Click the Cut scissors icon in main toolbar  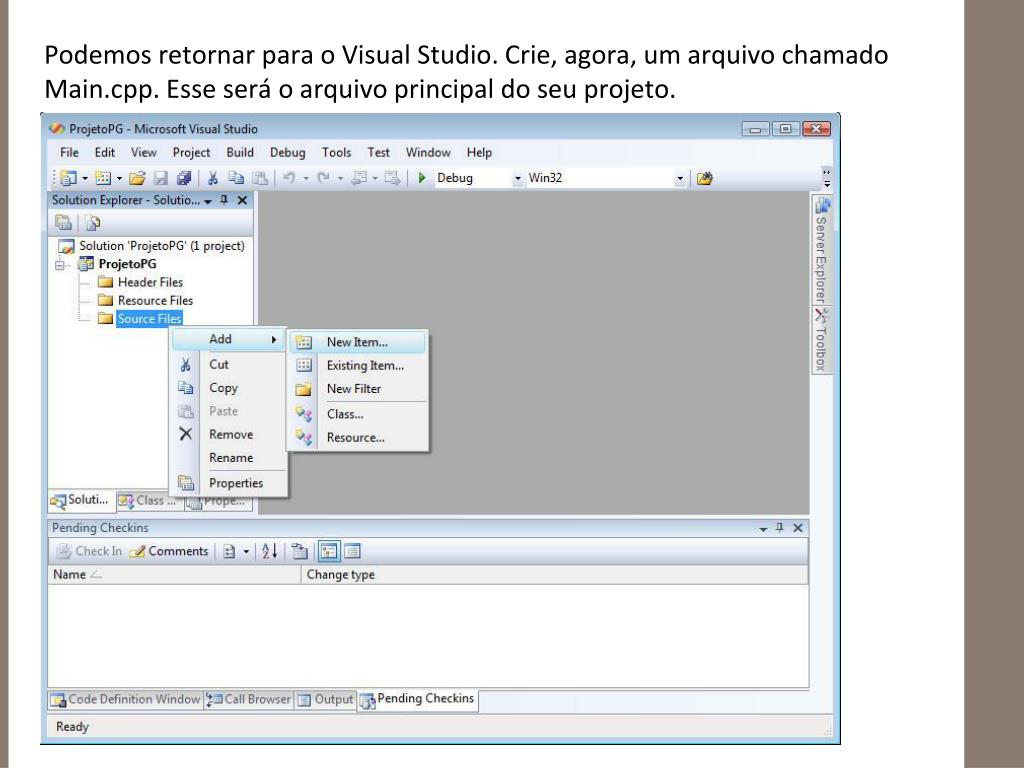pyautogui.click(x=213, y=178)
